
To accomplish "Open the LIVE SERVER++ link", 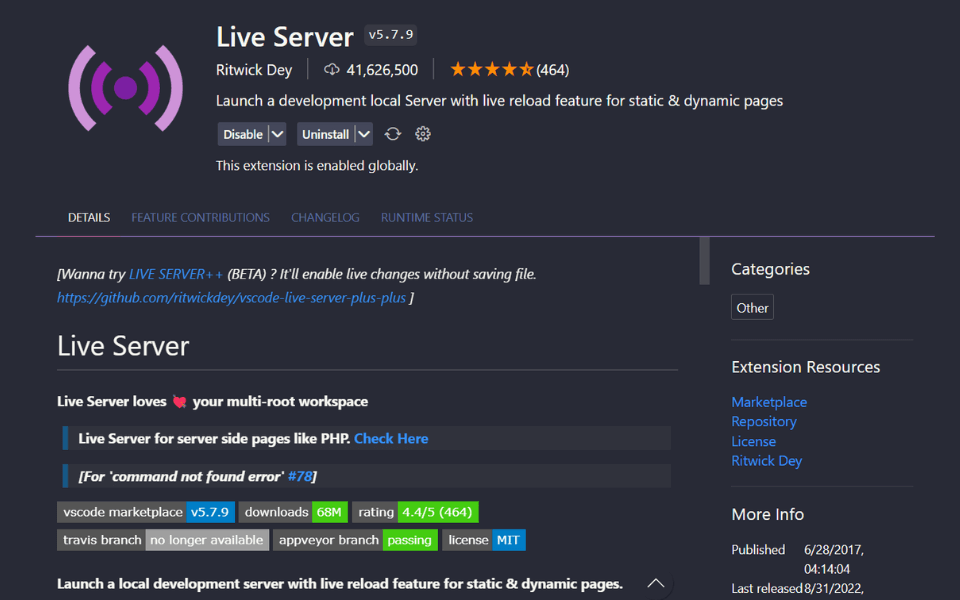I will coord(176,274).
